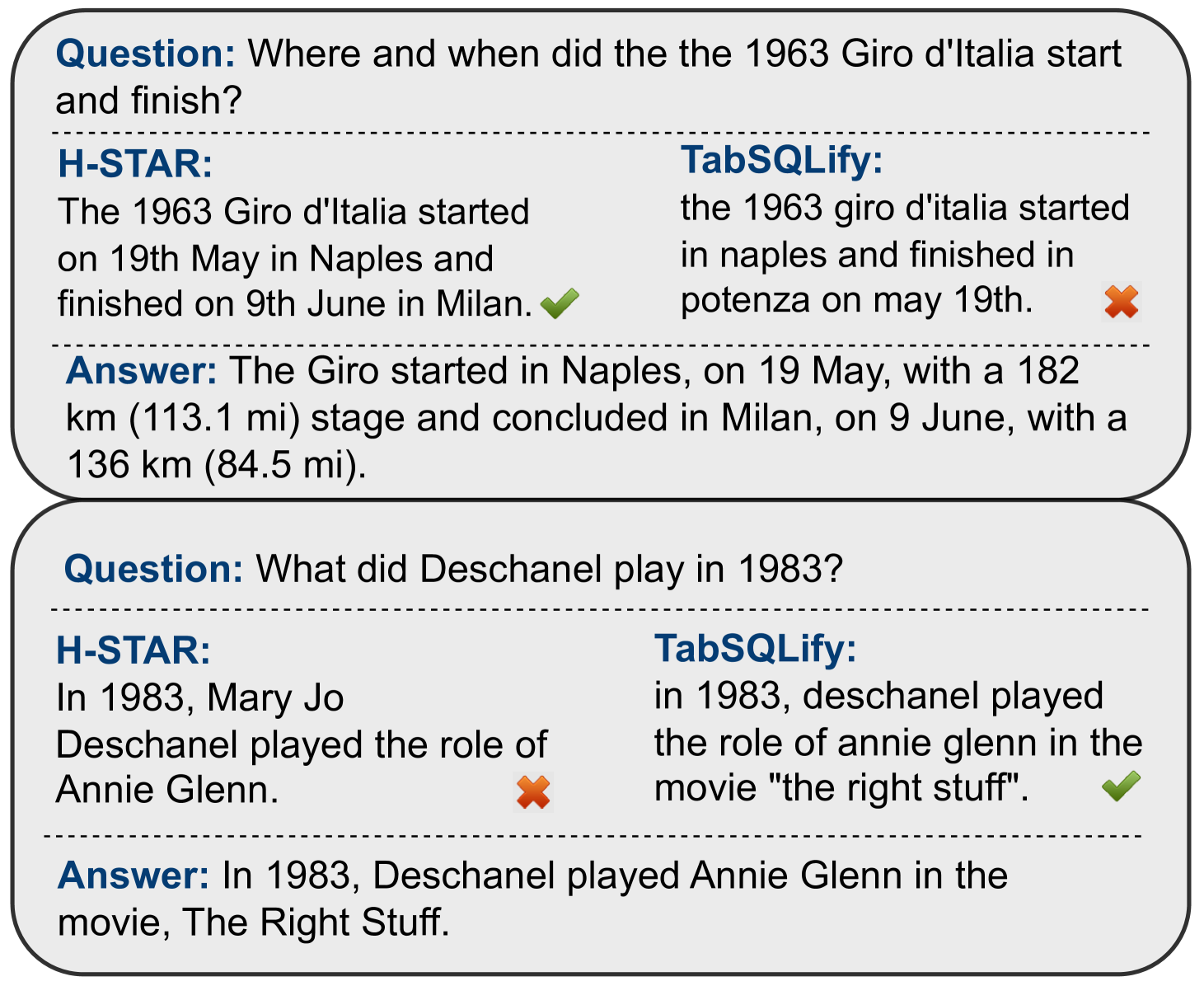Select the "Answer:" label in the Giro panel

(x=142, y=371)
